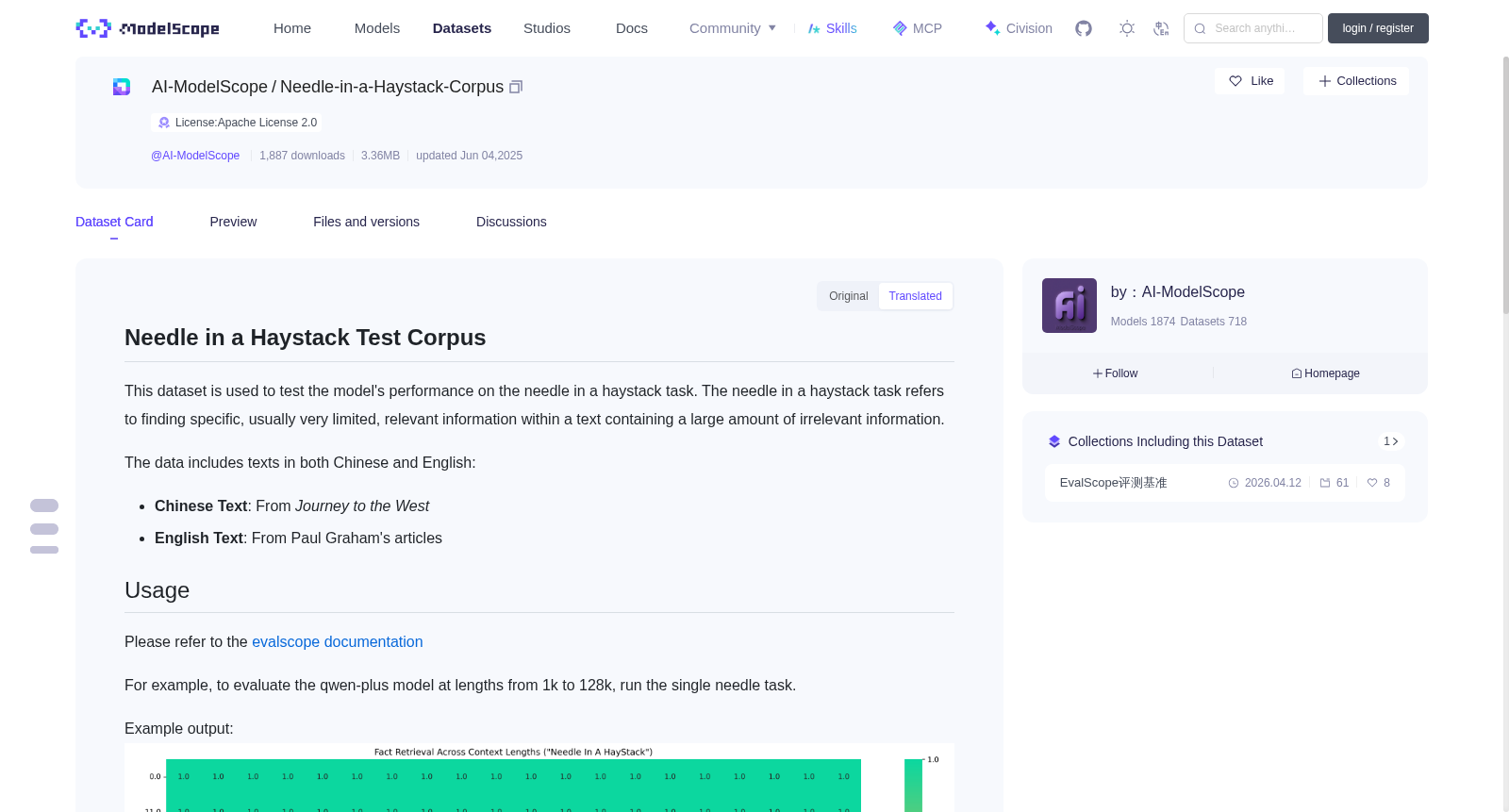Click the heatmap example output image

539,778
